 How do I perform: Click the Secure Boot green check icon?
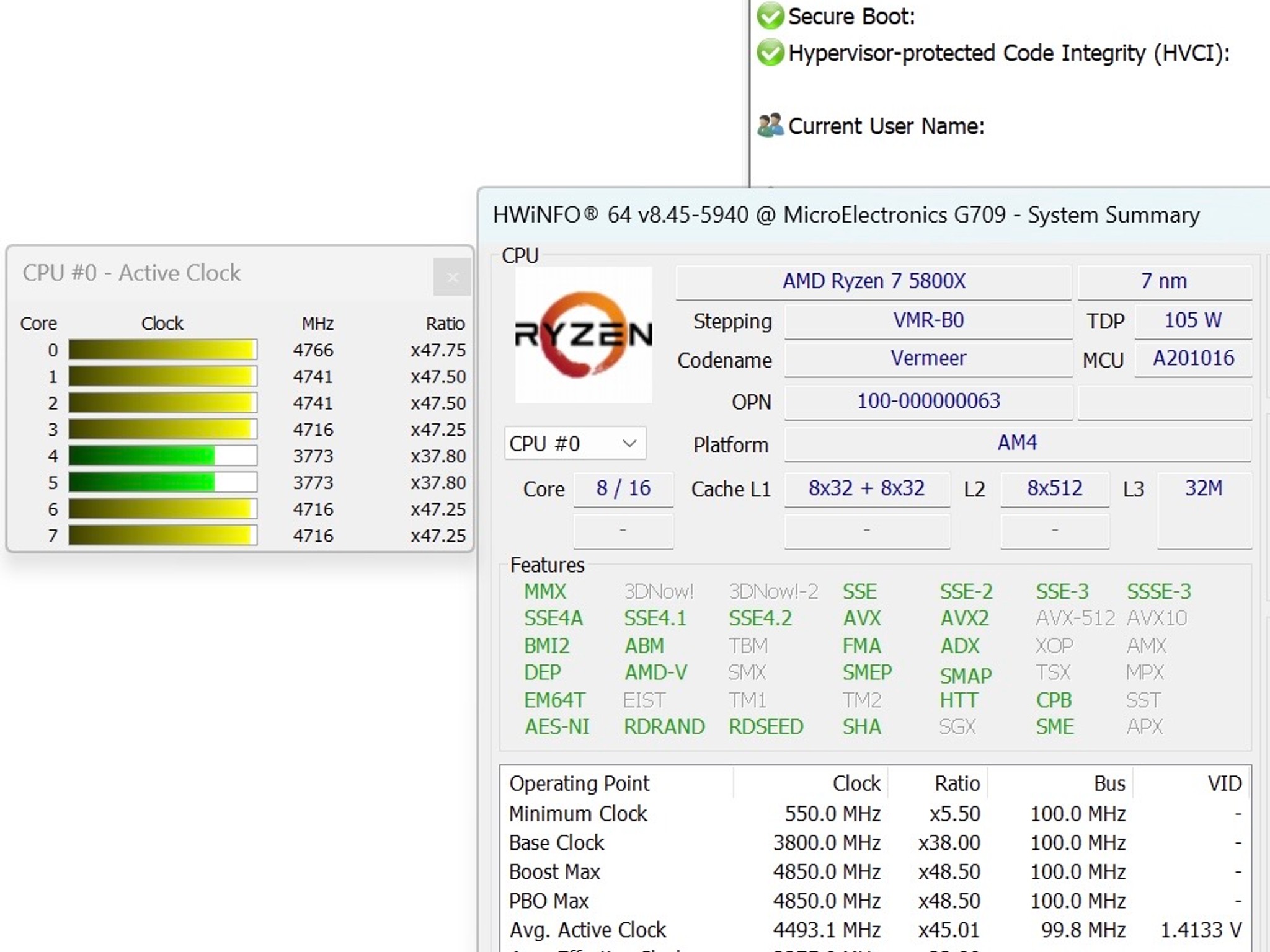click(770, 16)
